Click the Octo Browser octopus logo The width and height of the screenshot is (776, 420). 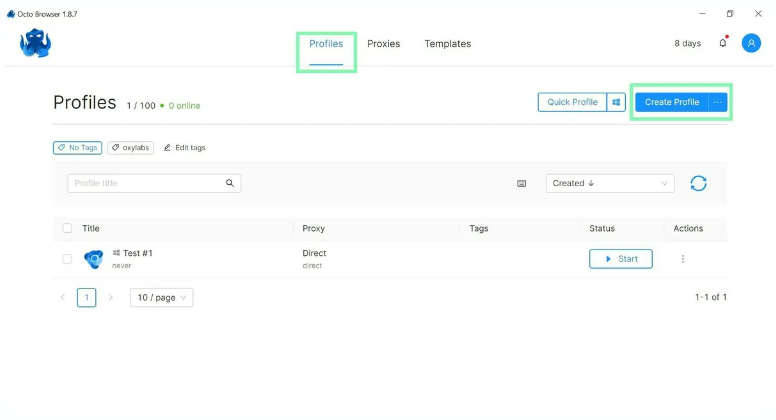(x=35, y=43)
